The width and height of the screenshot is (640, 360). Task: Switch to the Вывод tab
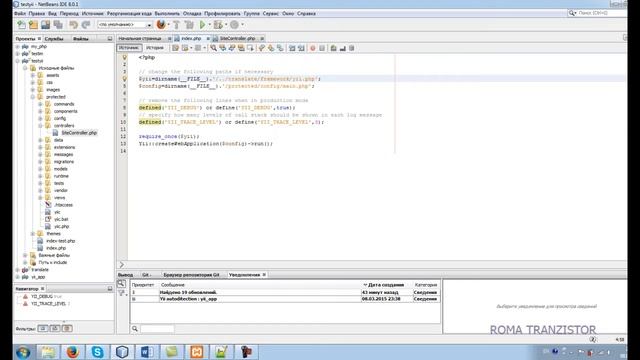coord(125,275)
